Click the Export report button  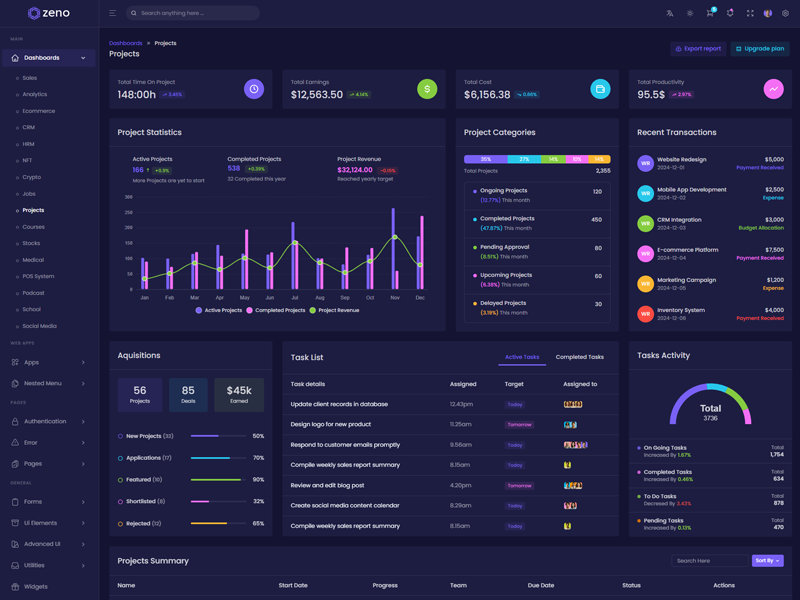pos(698,48)
